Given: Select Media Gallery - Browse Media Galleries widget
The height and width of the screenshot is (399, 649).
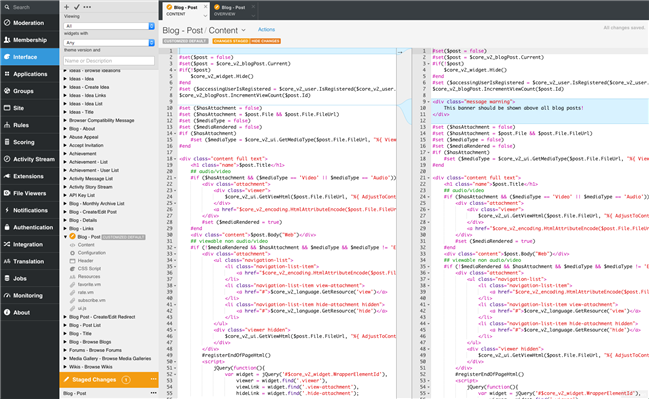Looking at the screenshot, I should coord(110,358).
